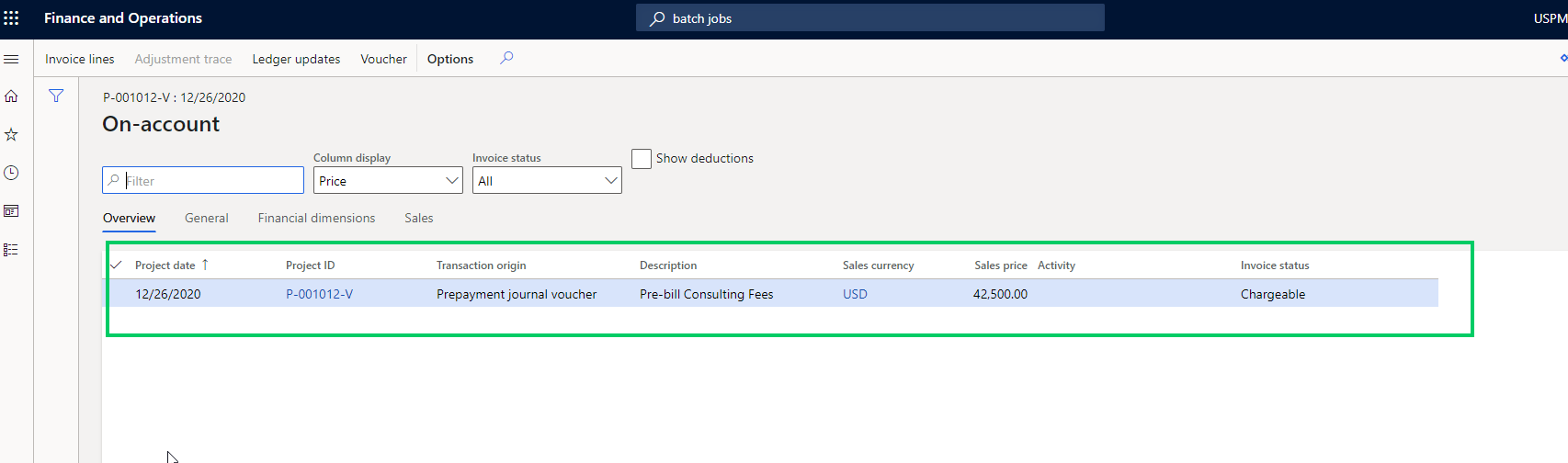
Task: Open the Invoice lines action
Action: [80, 59]
